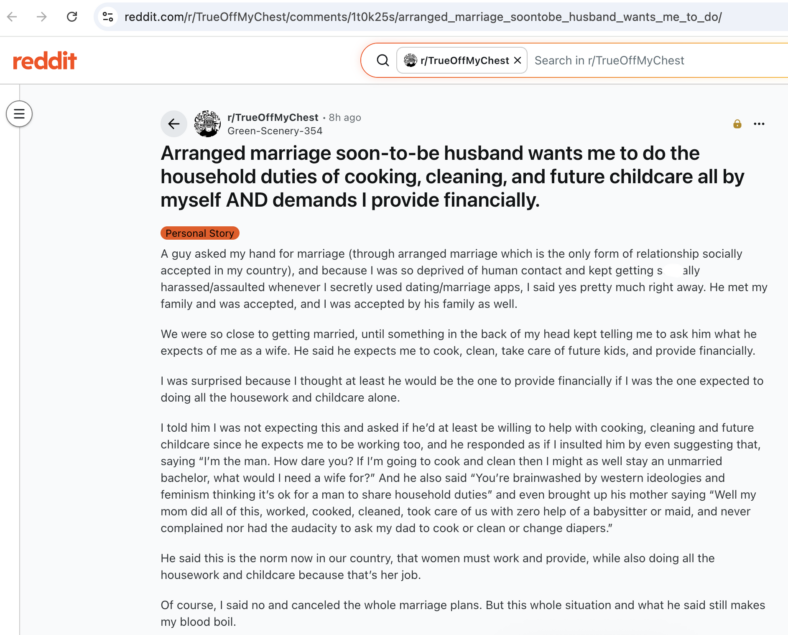Click the search magnifier icon
Screen dimensions: 788x635
click(383, 60)
